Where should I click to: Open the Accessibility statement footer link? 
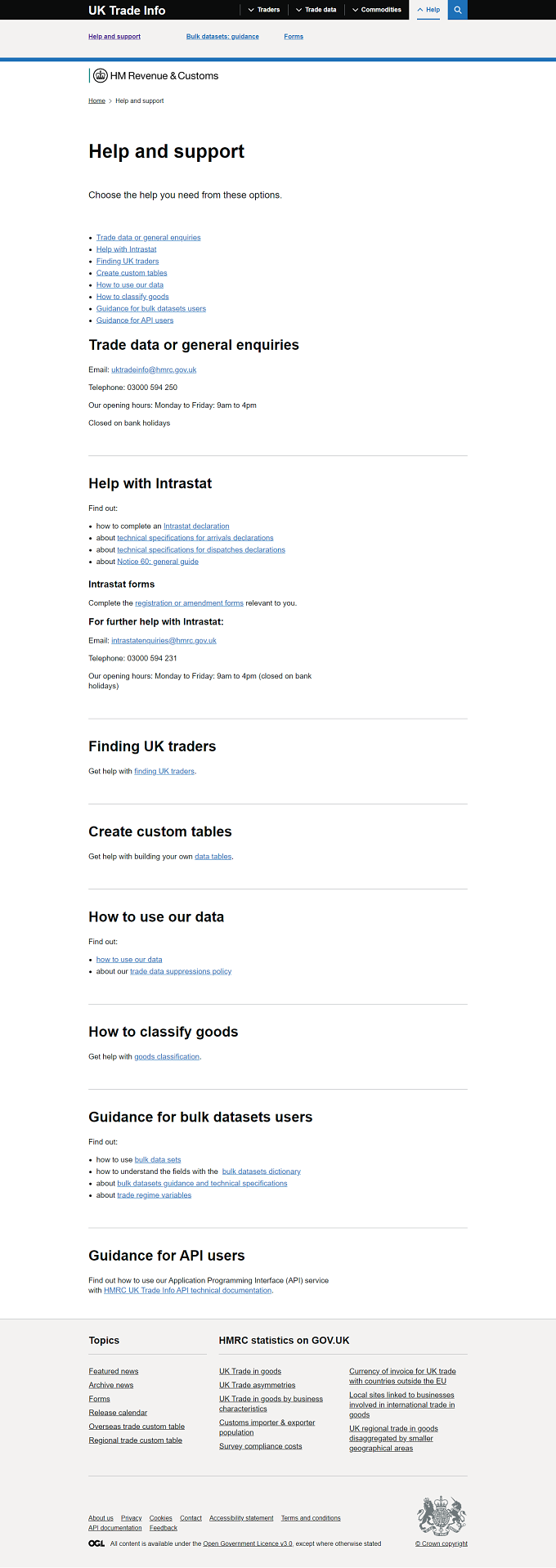click(241, 1518)
